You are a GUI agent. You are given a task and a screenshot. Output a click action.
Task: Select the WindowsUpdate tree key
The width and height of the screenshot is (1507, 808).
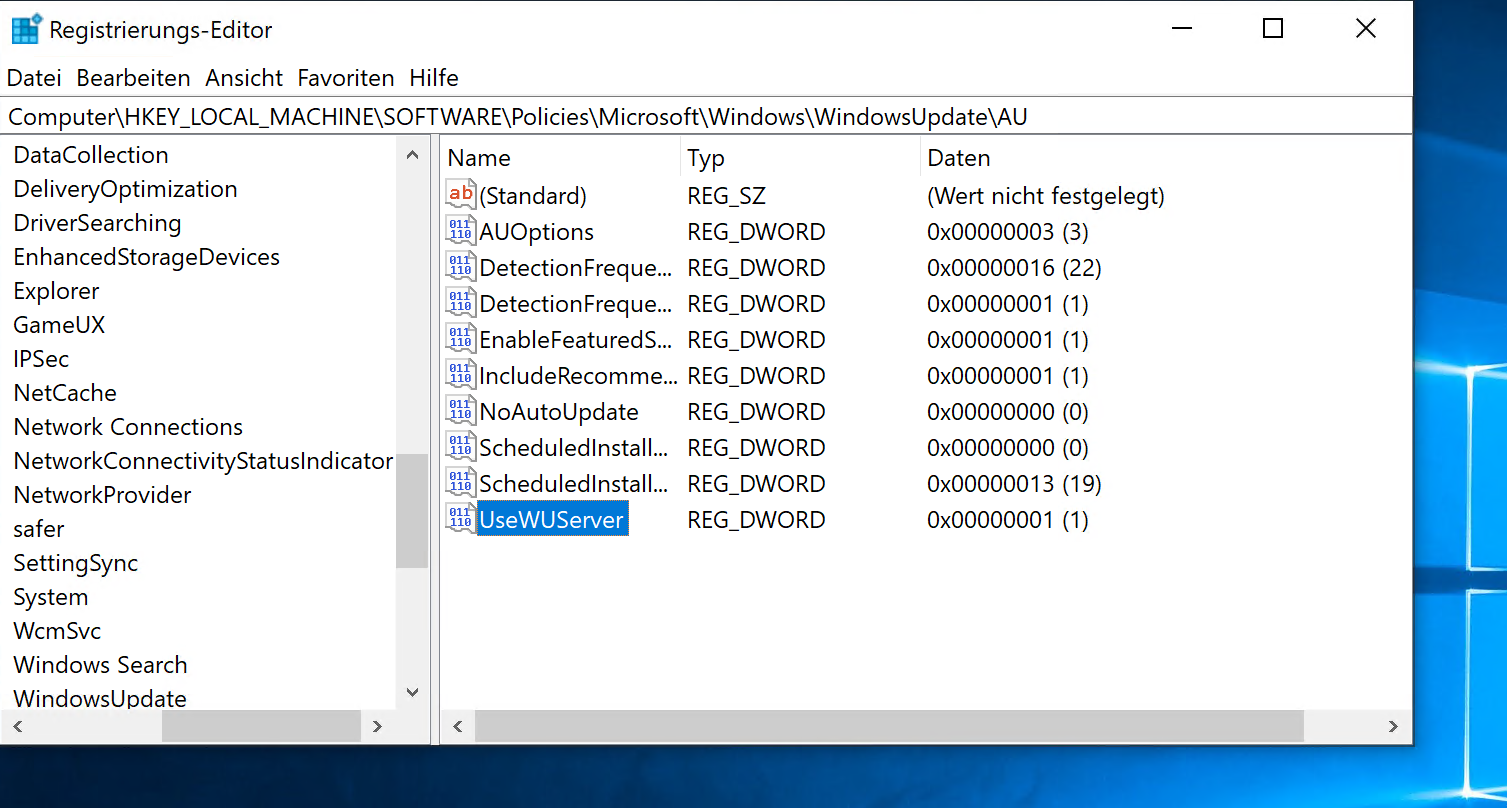coord(100,698)
